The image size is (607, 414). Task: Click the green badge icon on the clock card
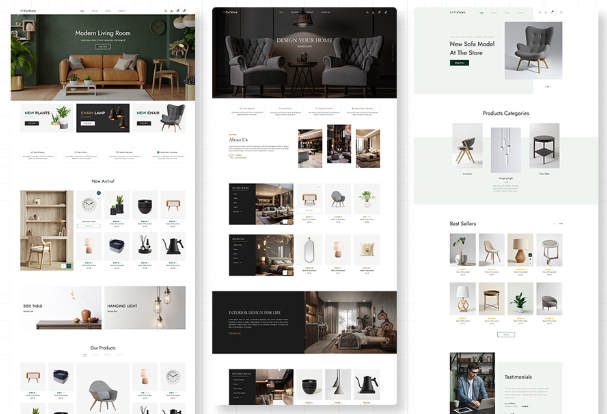pos(99,193)
